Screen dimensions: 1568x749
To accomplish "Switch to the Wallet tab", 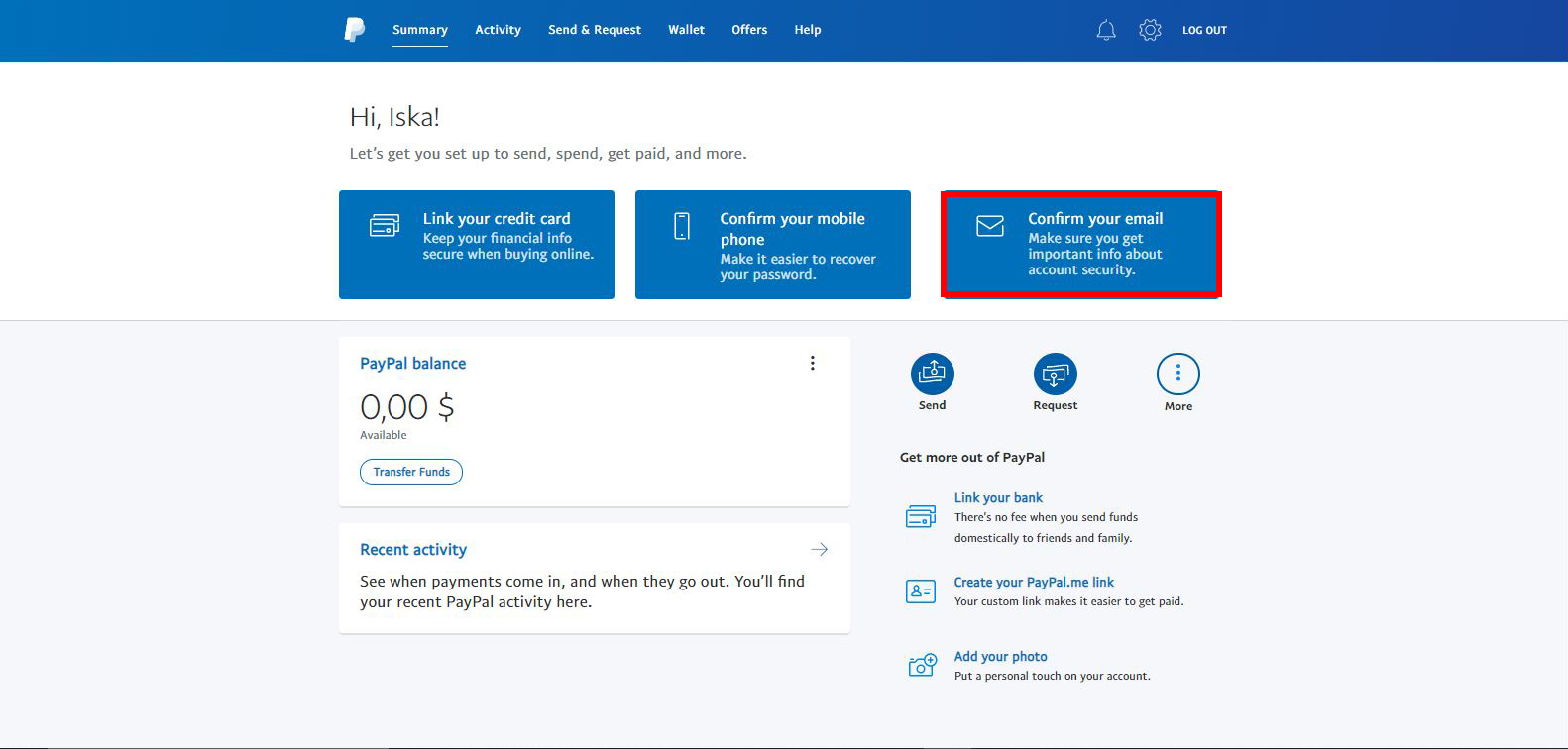I will tap(686, 30).
